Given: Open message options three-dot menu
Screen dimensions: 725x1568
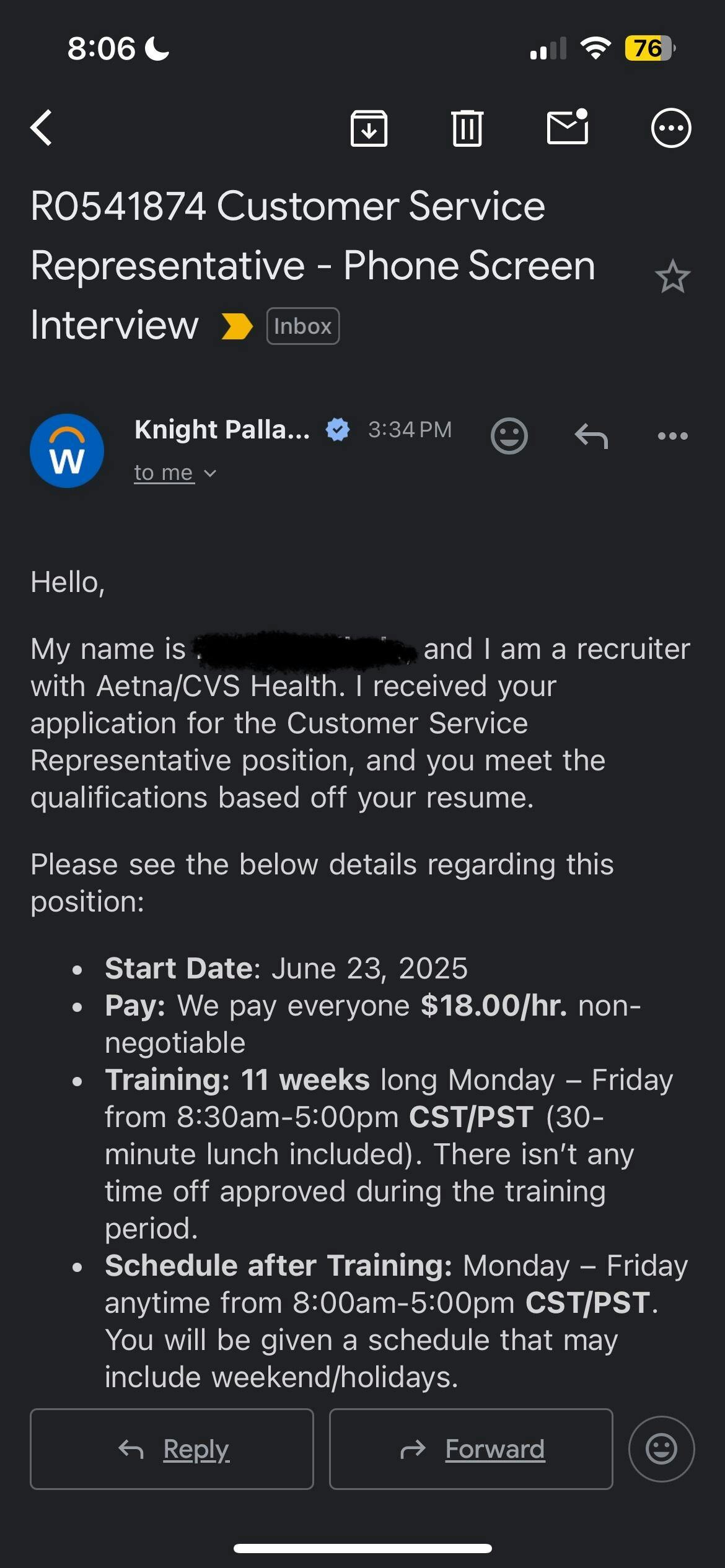Looking at the screenshot, I should click(x=672, y=436).
